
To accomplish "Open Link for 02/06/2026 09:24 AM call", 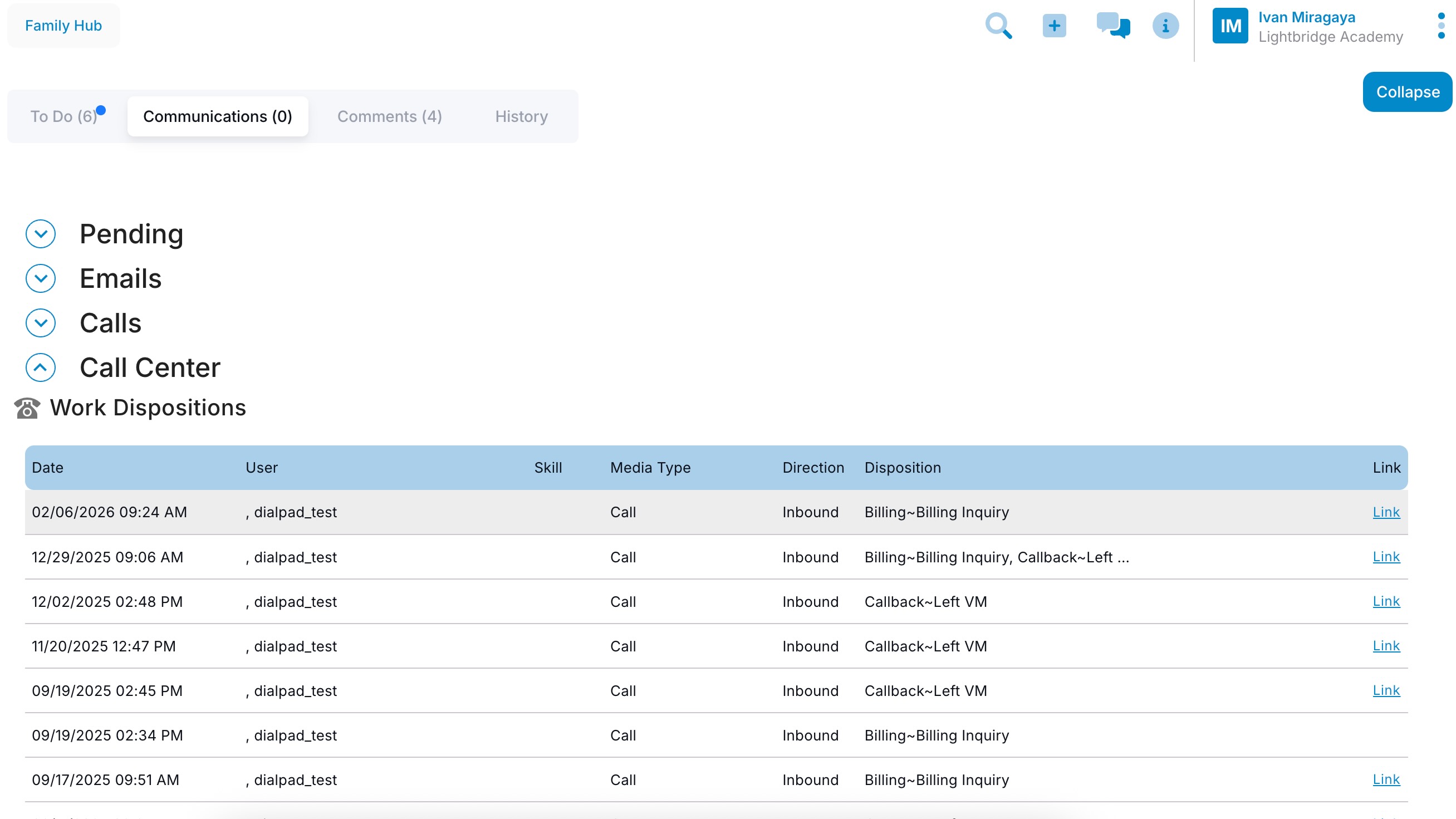I will tap(1386, 512).
